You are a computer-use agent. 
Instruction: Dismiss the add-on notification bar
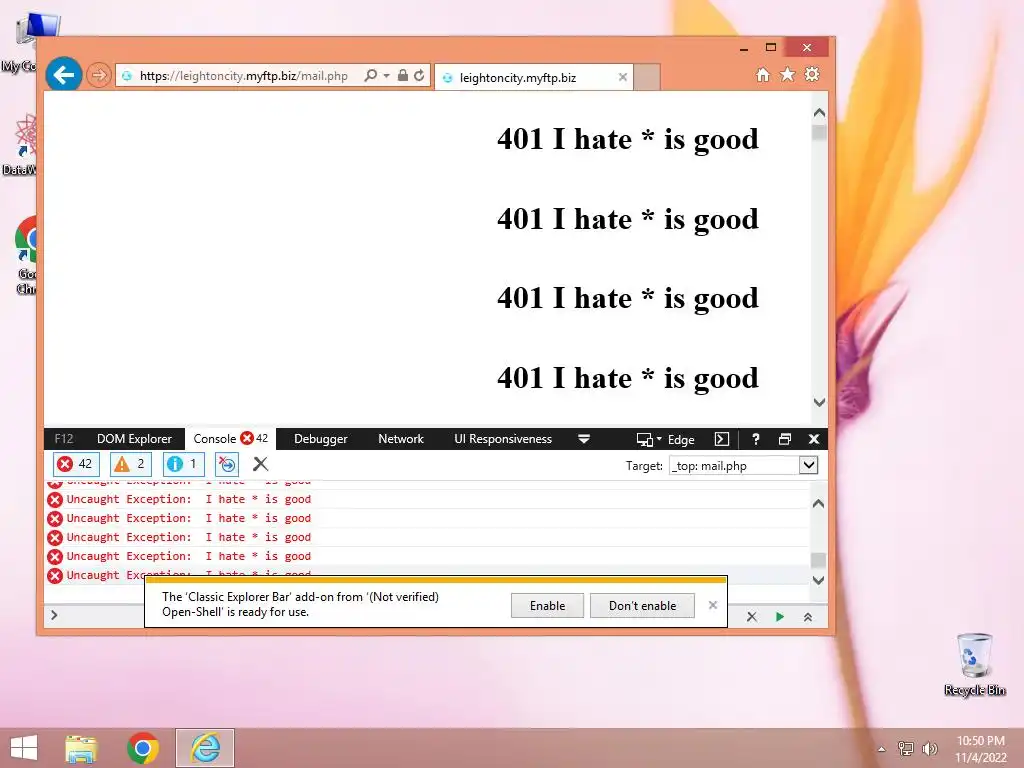click(x=713, y=605)
